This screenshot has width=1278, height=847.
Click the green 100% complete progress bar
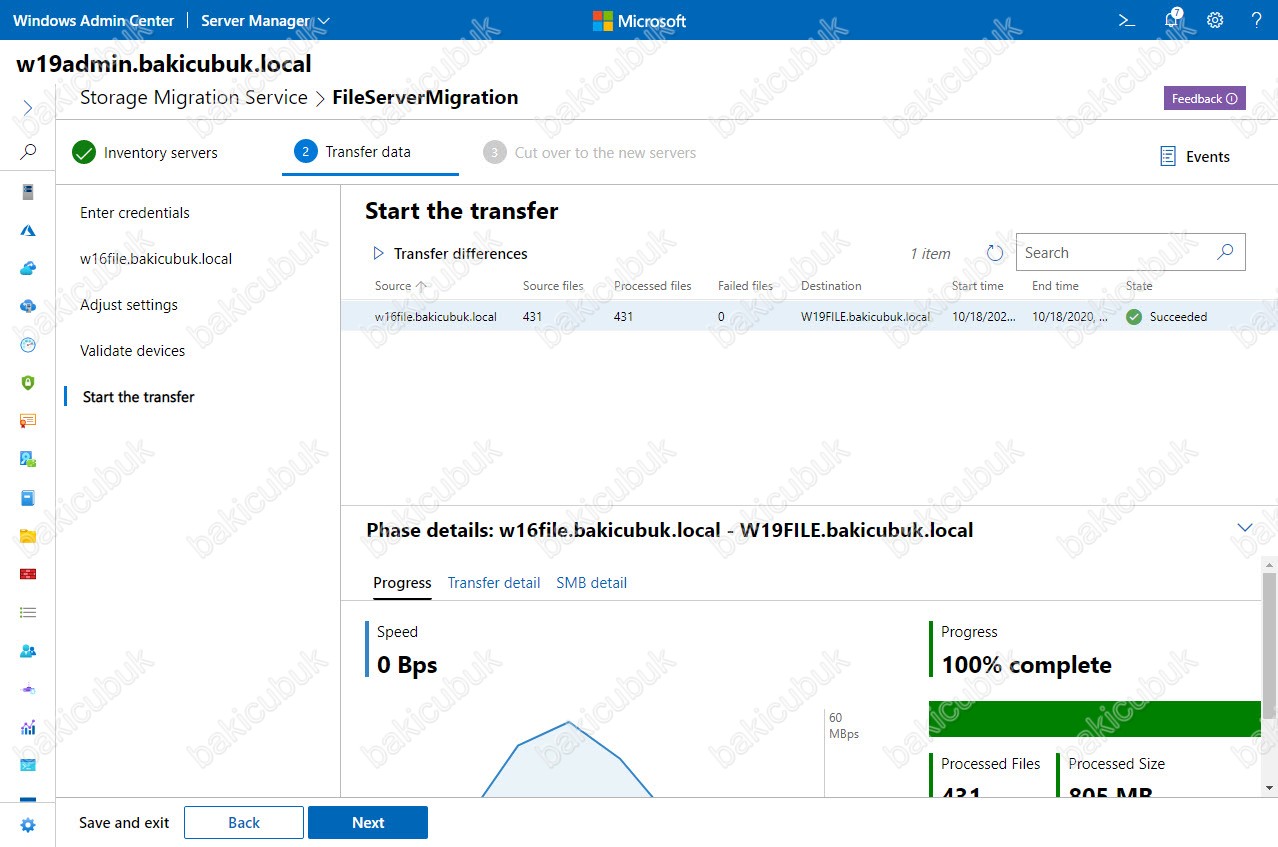1095,719
